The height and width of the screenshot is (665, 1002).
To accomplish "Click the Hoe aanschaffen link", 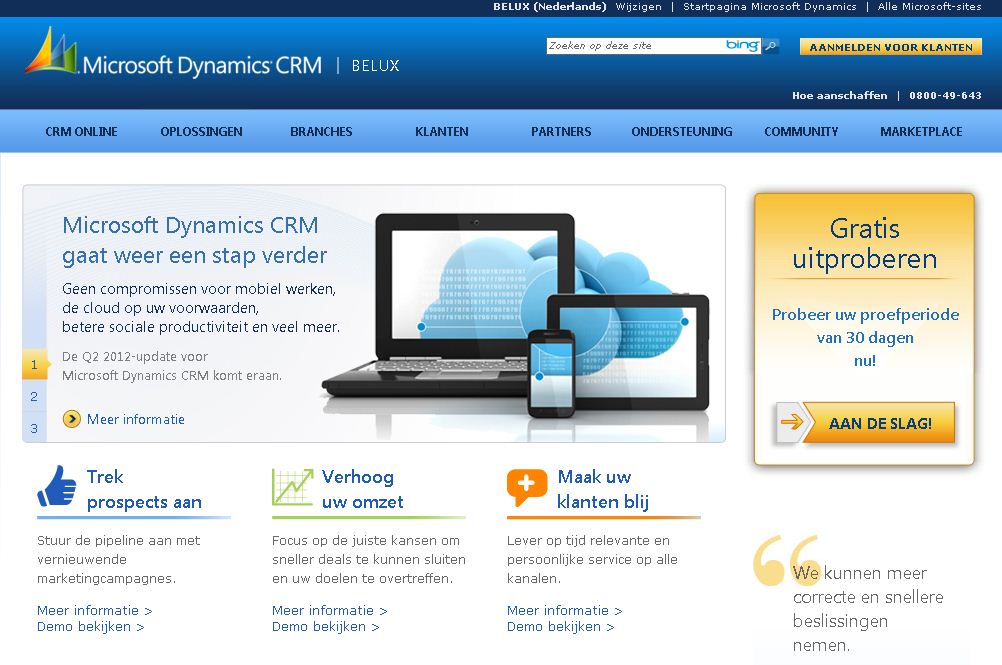I will click(840, 96).
